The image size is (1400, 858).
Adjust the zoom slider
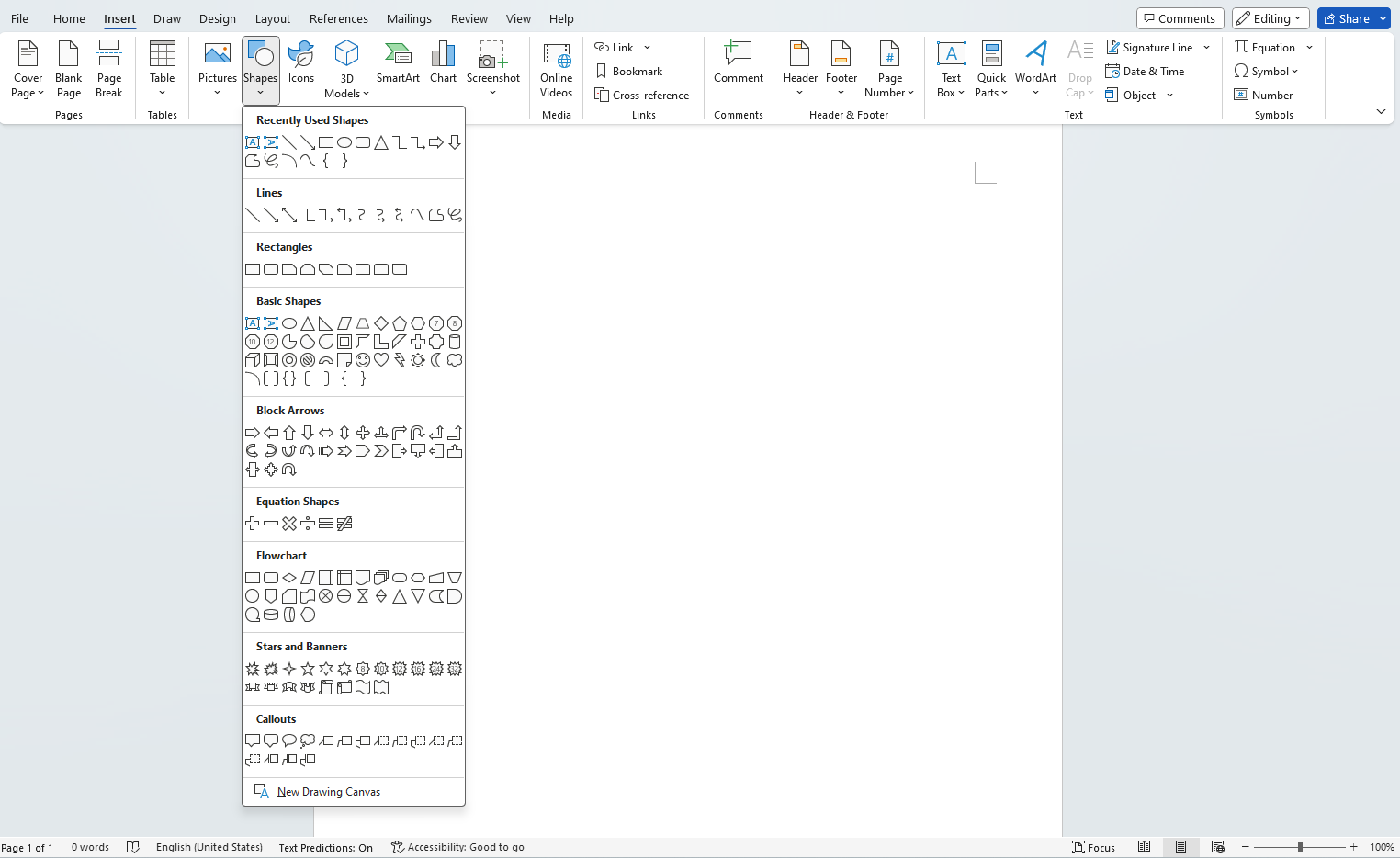[x=1300, y=847]
